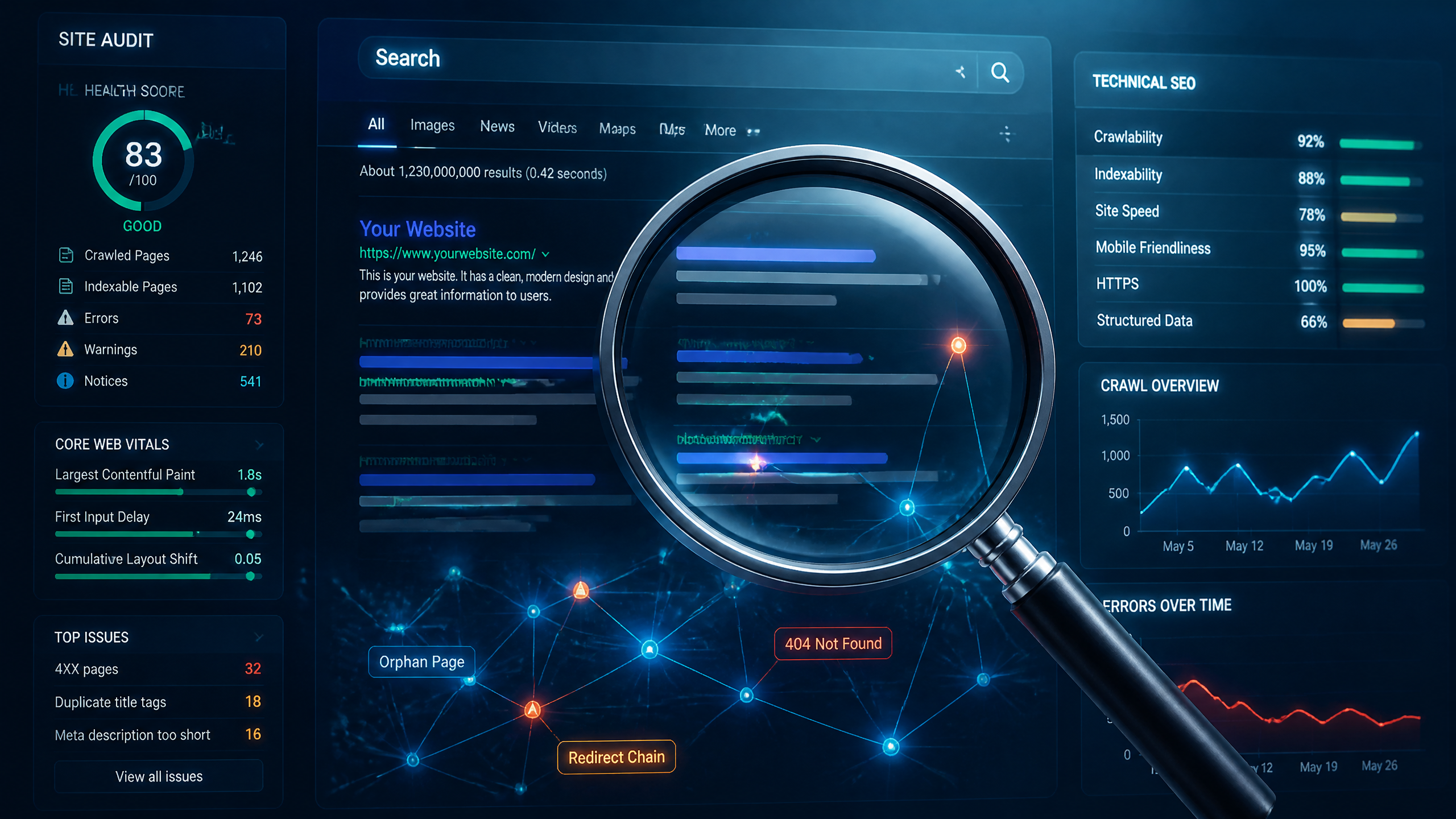Open the More tab dropdown dots
This screenshot has height=819, width=1456.
coord(754,131)
